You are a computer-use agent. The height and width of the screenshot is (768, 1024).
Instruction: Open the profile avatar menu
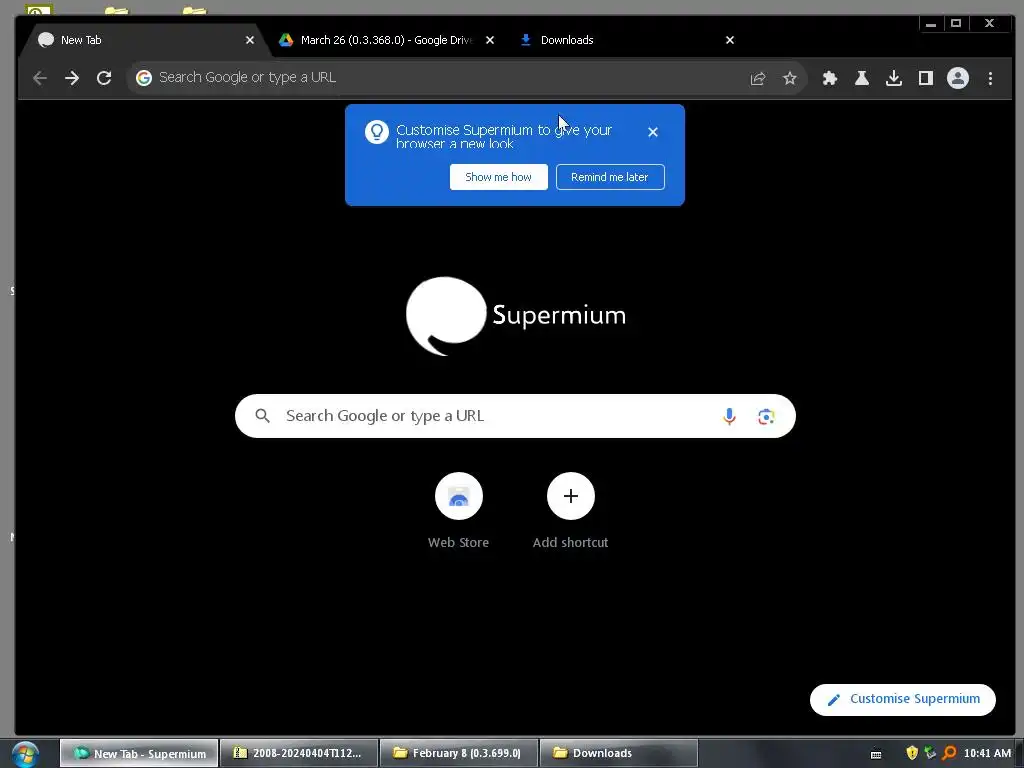[957, 78]
